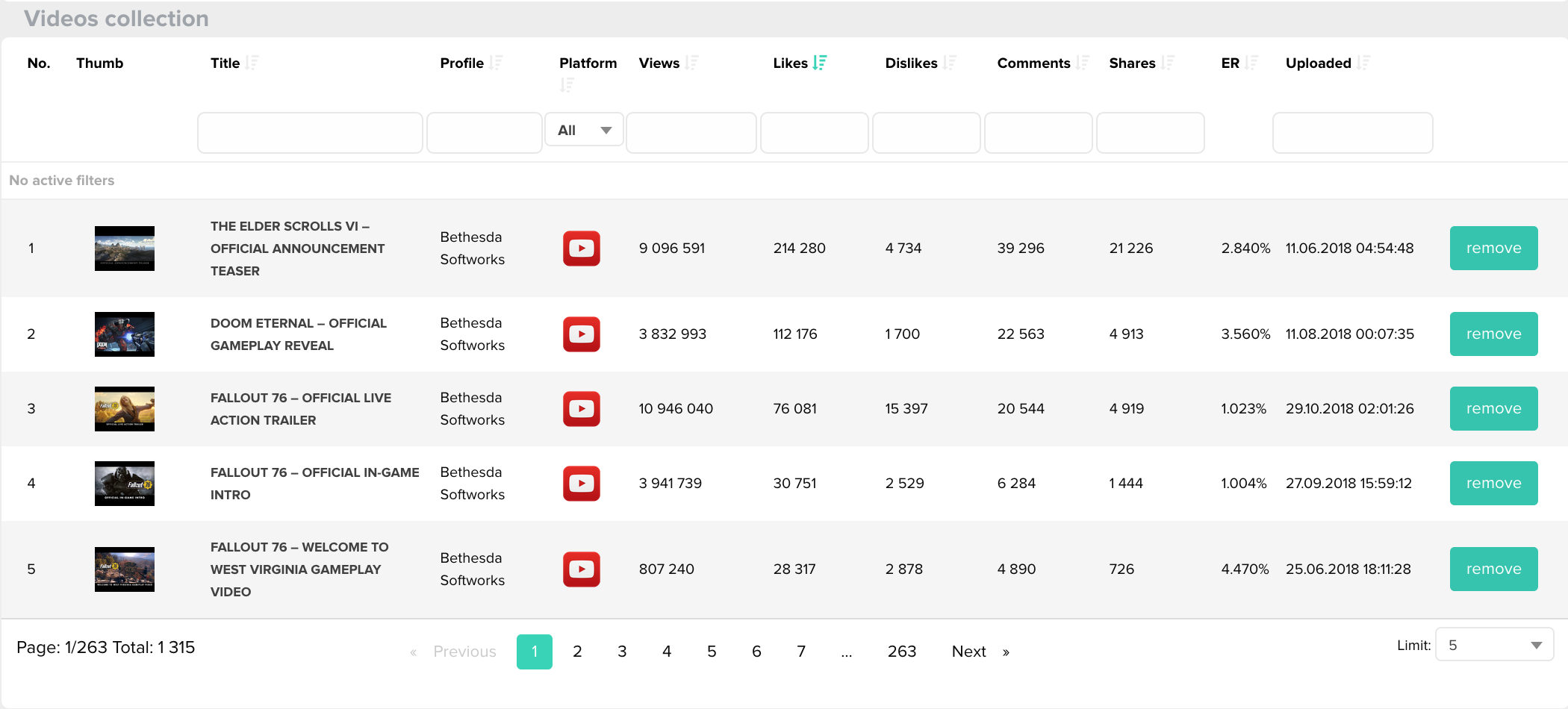Screen dimensions: 1568x709
Task: Focus the Profile filter input field
Action: coord(485,133)
